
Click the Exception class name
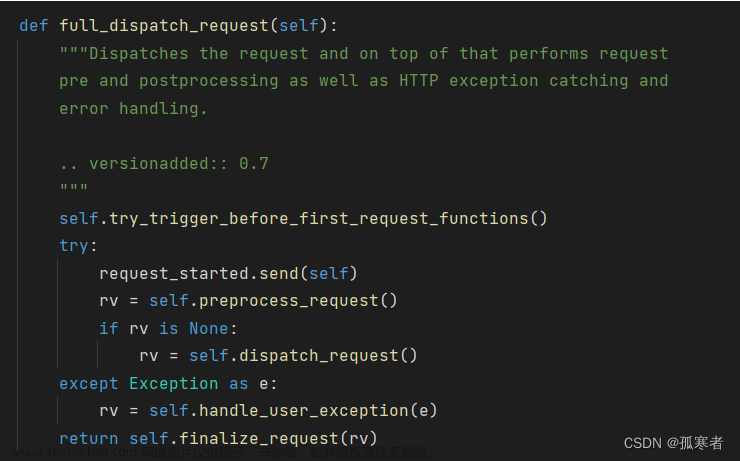point(174,383)
